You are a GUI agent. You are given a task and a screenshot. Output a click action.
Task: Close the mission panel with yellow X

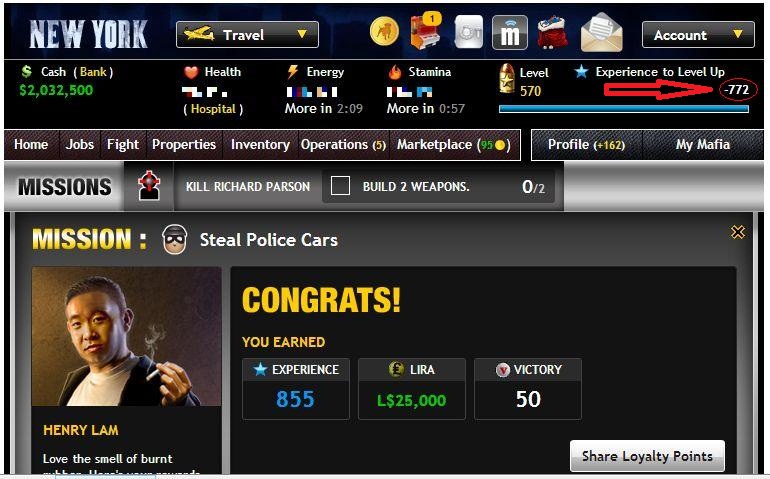(x=738, y=232)
